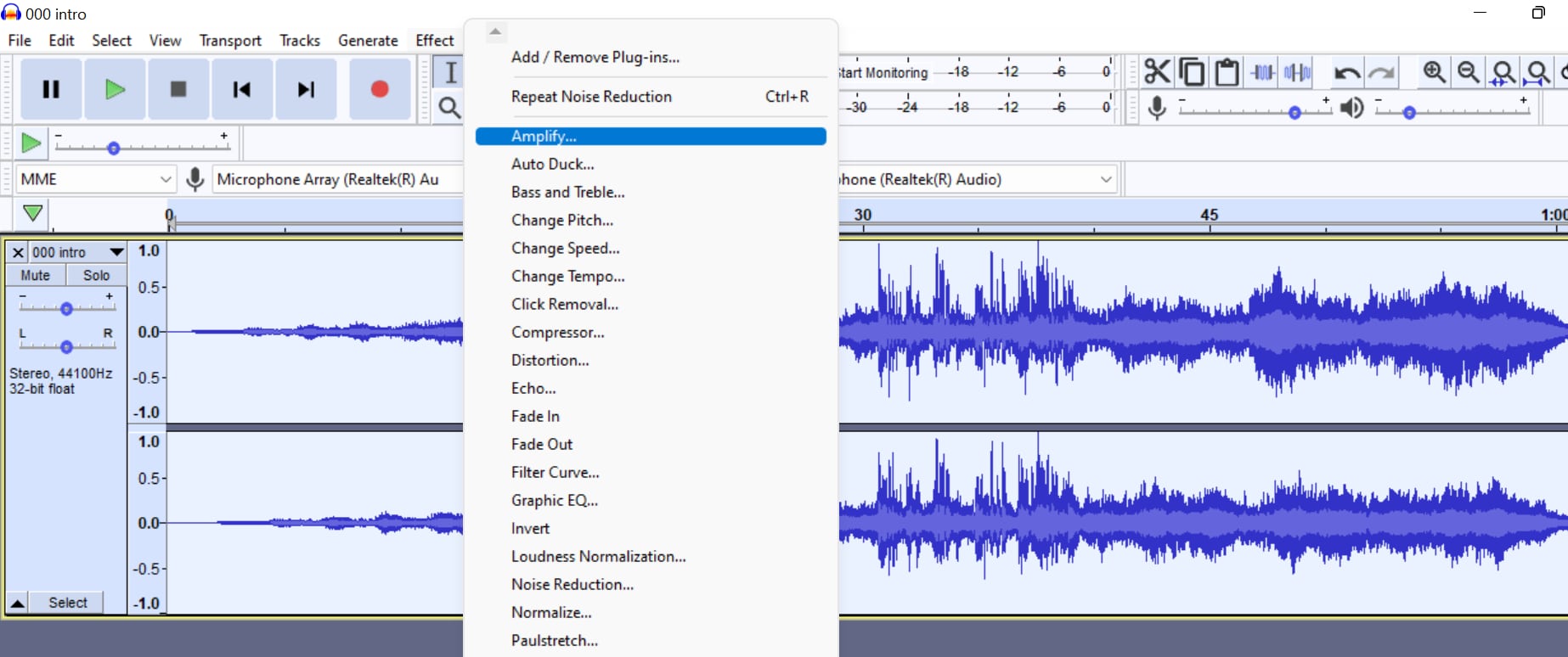Click the track Select button
Viewport: 1568px width, 657px height.
click(67, 603)
